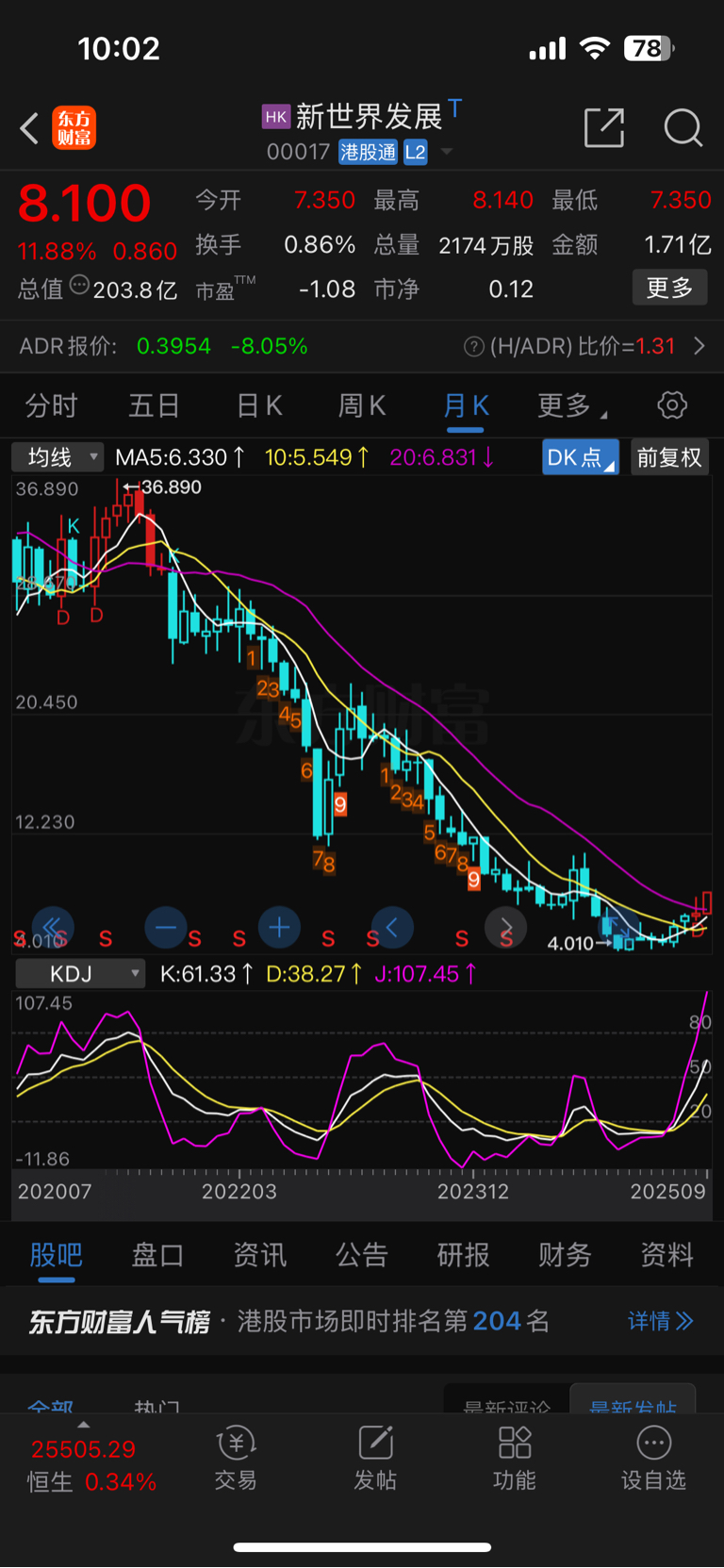Open the 研报 tab
Image resolution: width=724 pixels, height=1568 pixels.
point(464,1255)
